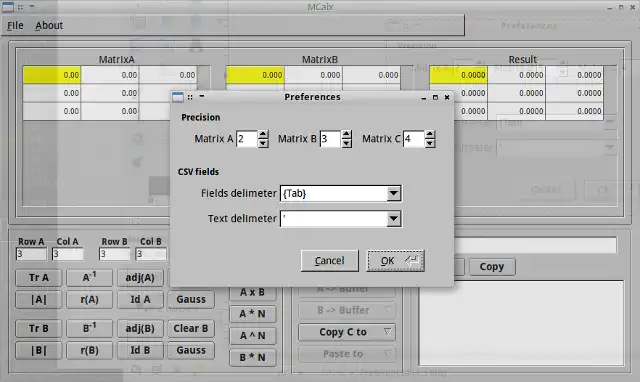Viewport: 640px width, 382px height.
Task: Open the Copy C to dropdown
Action: click(x=347, y=332)
